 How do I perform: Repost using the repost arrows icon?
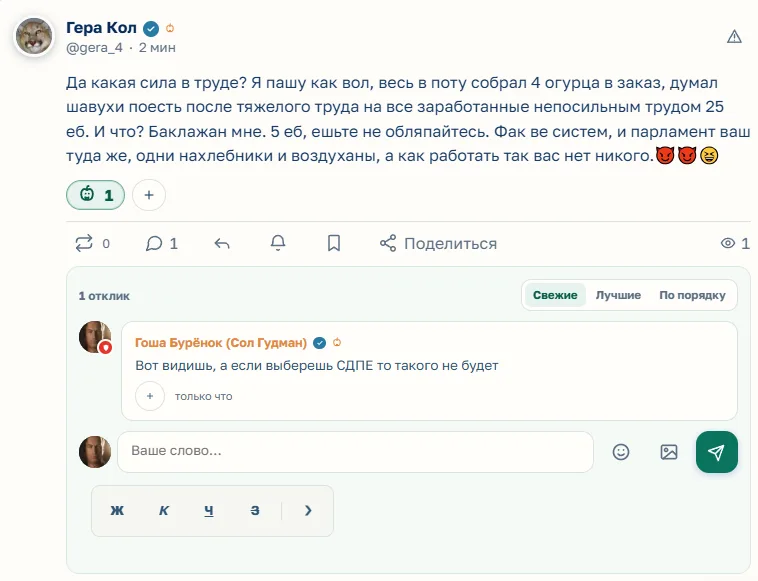point(84,243)
